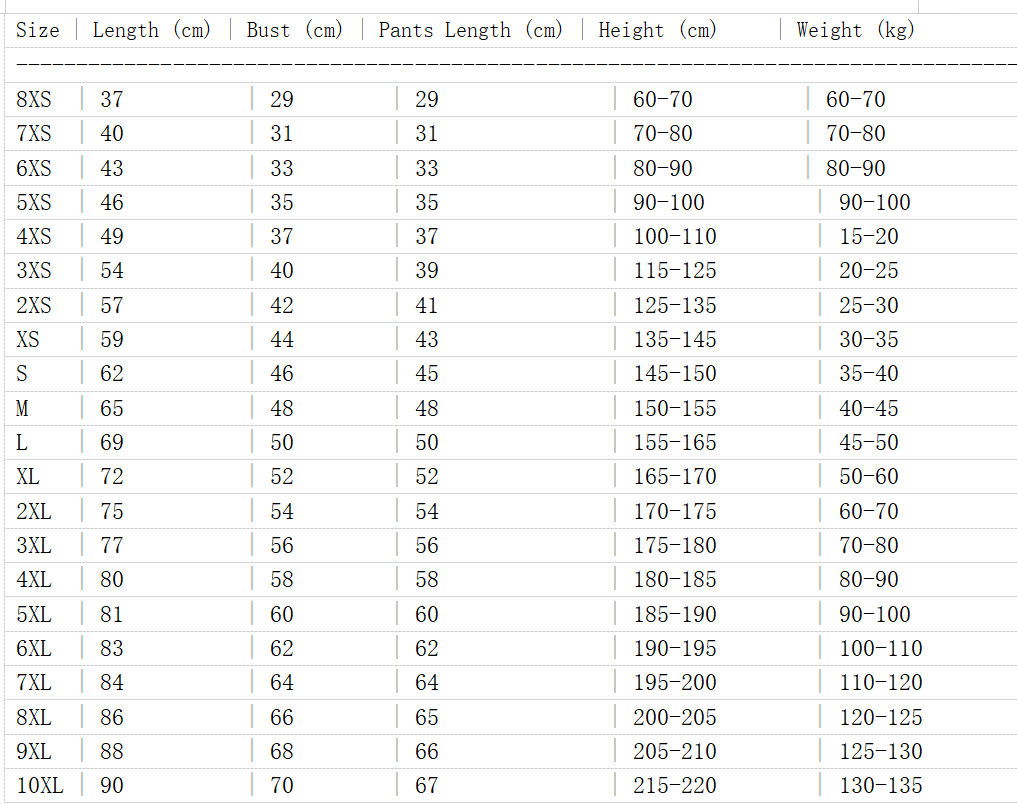Viewport: 1017px width, 804px height.
Task: Click bust value 58 in 4XL row
Action: 282,580
